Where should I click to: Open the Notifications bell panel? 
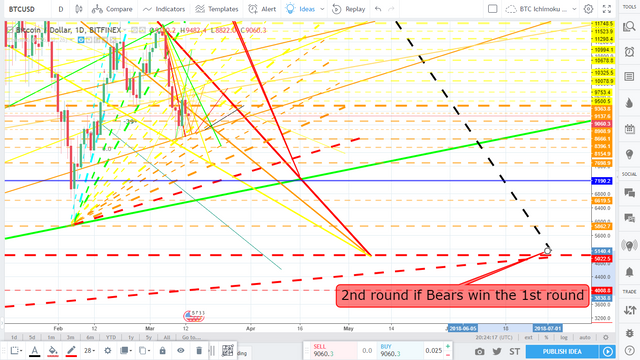tap(629, 272)
